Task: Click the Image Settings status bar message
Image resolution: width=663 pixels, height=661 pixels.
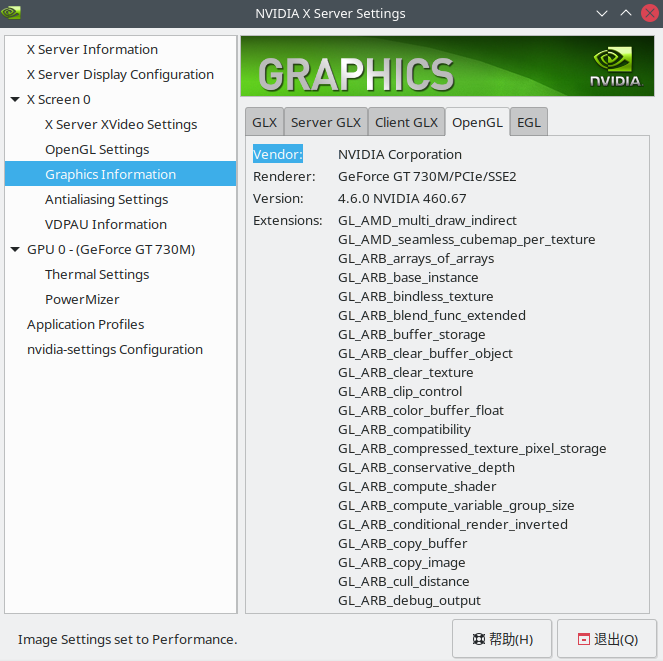Action: pyautogui.click(x=127, y=639)
